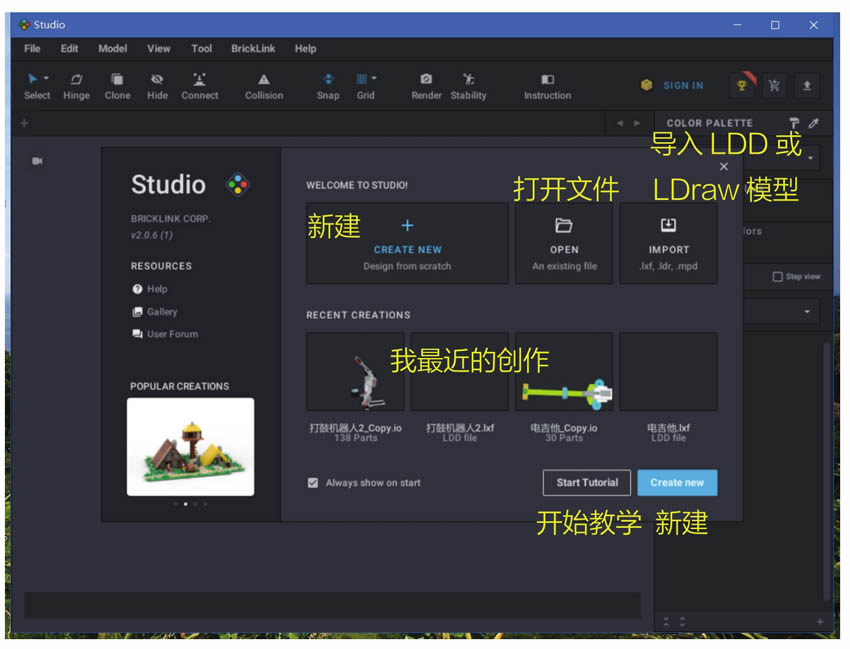This screenshot has width=850, height=649.
Task: Pick the eyedropper tool in Color Palette
Action: click(x=814, y=123)
